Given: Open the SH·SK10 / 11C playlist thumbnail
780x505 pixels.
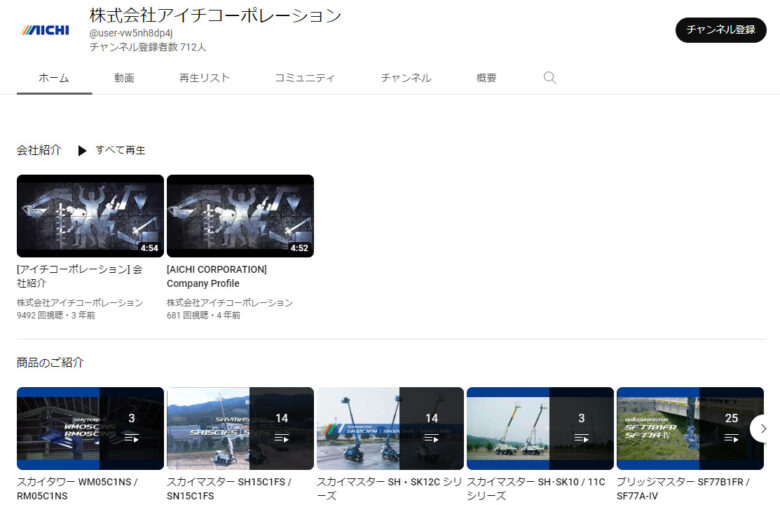Looking at the screenshot, I should pyautogui.click(x=540, y=428).
